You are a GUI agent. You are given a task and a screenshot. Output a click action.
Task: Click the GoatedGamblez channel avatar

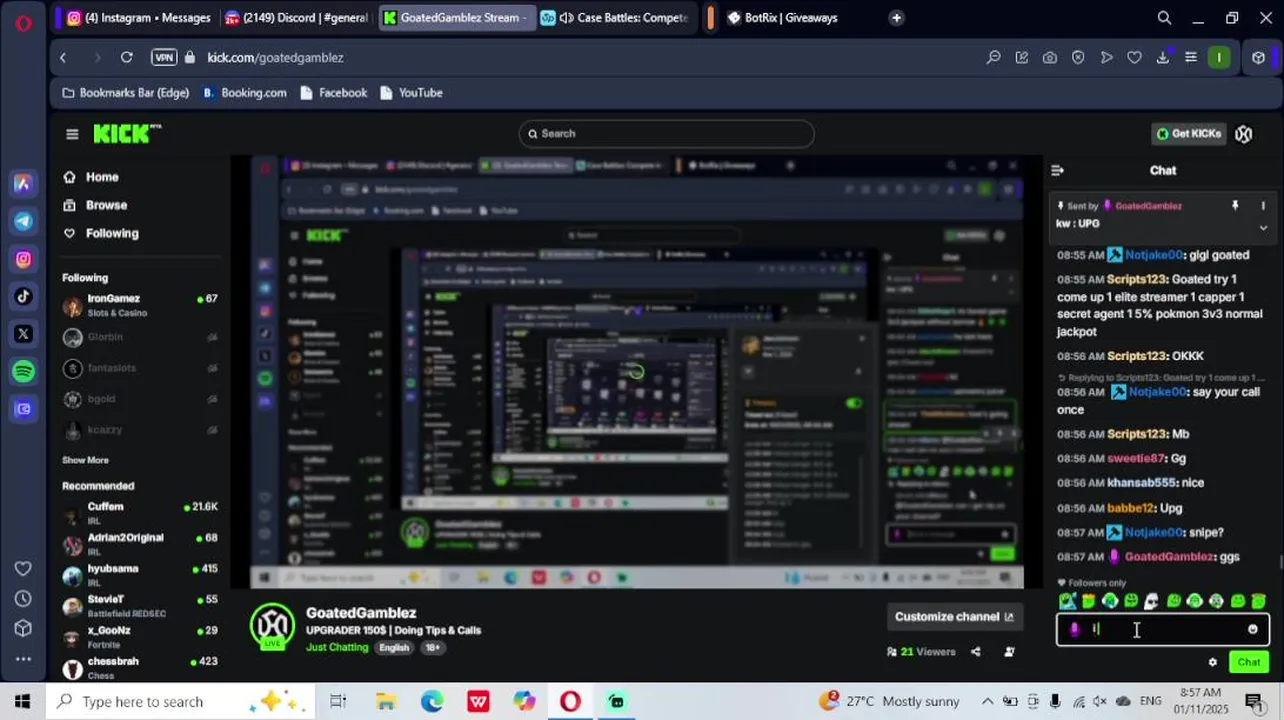(x=271, y=625)
